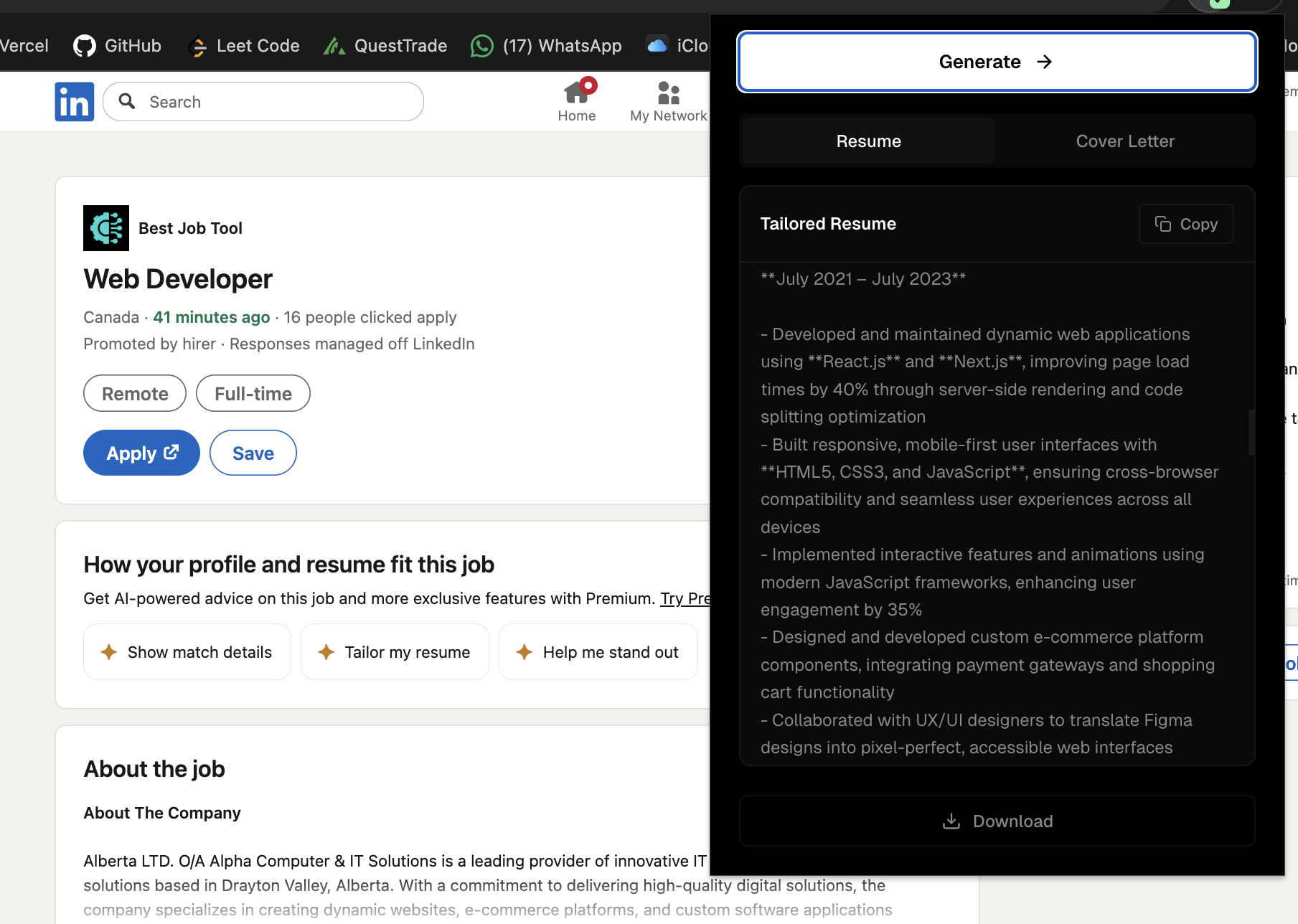Open the GitHub bookmark
The image size is (1298, 924).
pyautogui.click(x=116, y=45)
